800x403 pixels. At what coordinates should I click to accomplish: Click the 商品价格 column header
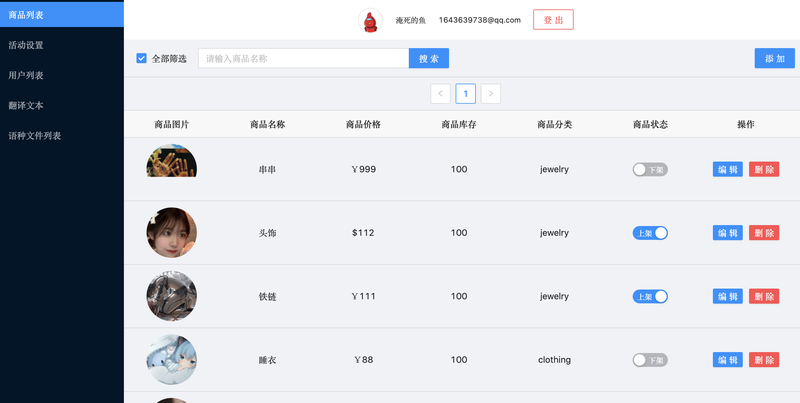tap(363, 124)
